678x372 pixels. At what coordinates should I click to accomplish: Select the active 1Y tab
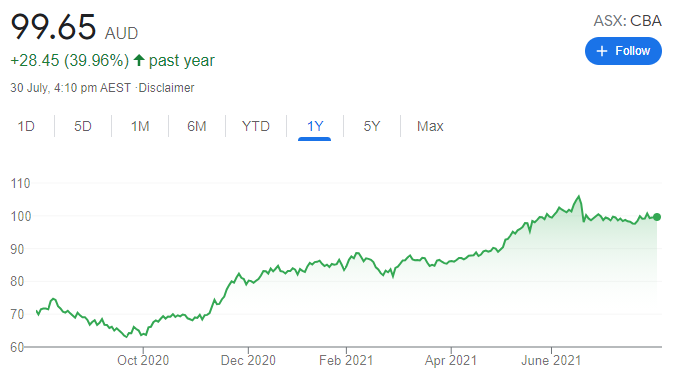point(315,126)
